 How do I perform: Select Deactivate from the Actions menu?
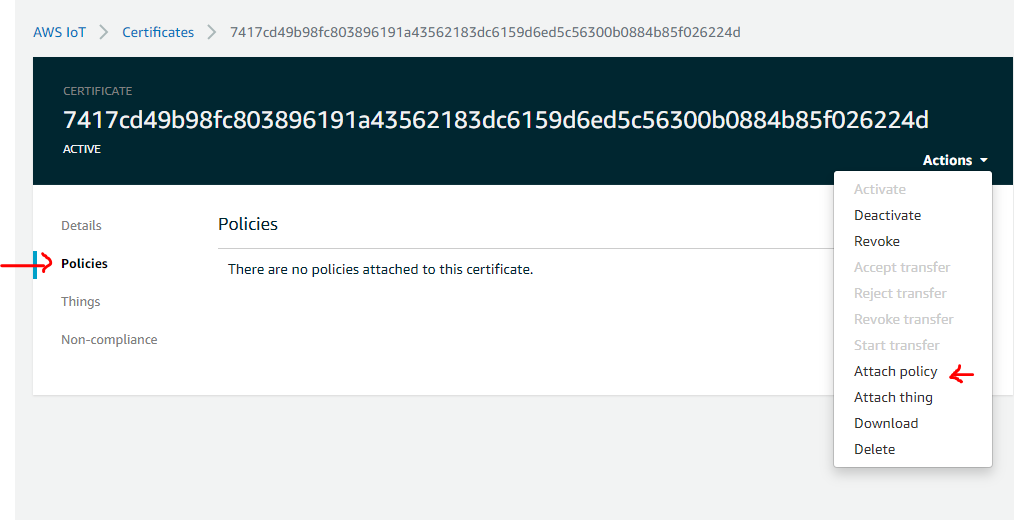pos(887,215)
